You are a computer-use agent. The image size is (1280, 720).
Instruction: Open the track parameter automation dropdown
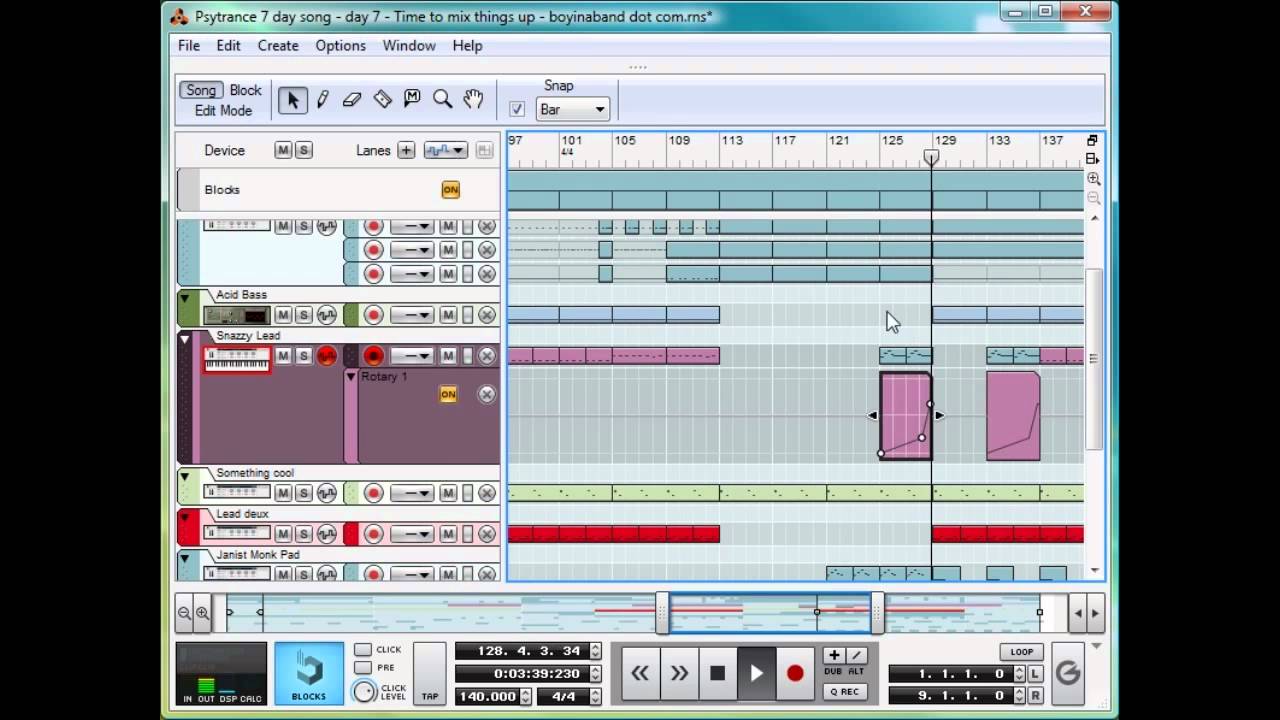pos(445,150)
